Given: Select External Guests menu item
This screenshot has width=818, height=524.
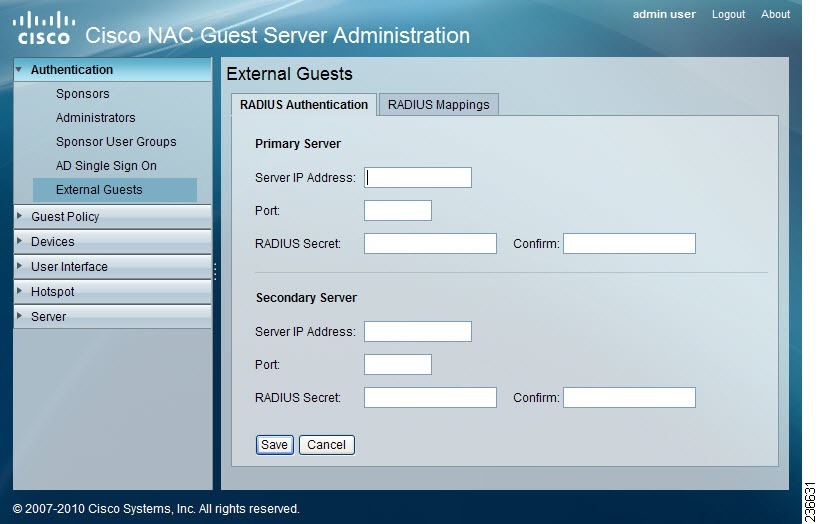Looking at the screenshot, I should click(x=115, y=190).
